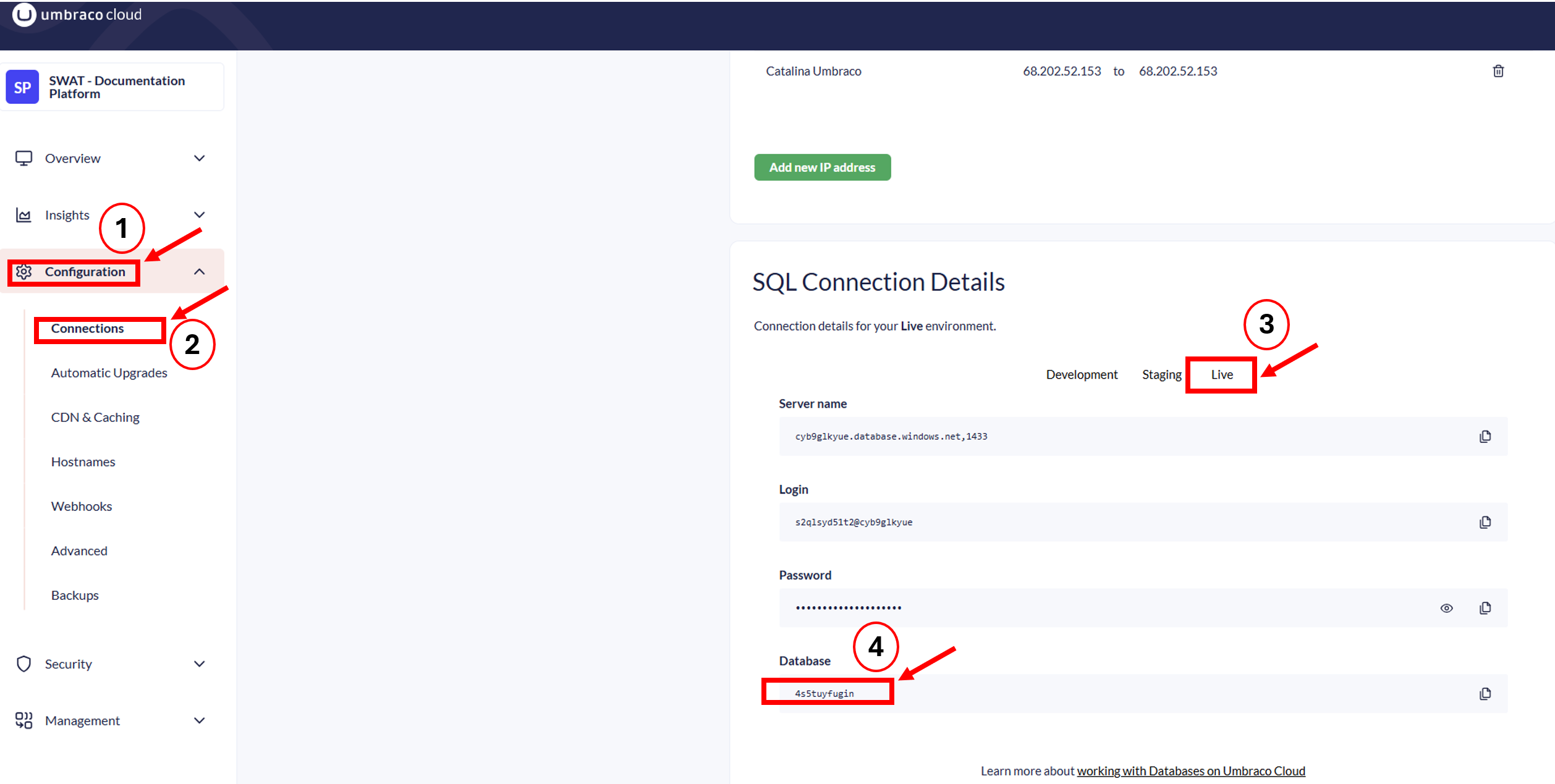Expand the Overview menu section
The image size is (1555, 784).
click(x=199, y=158)
